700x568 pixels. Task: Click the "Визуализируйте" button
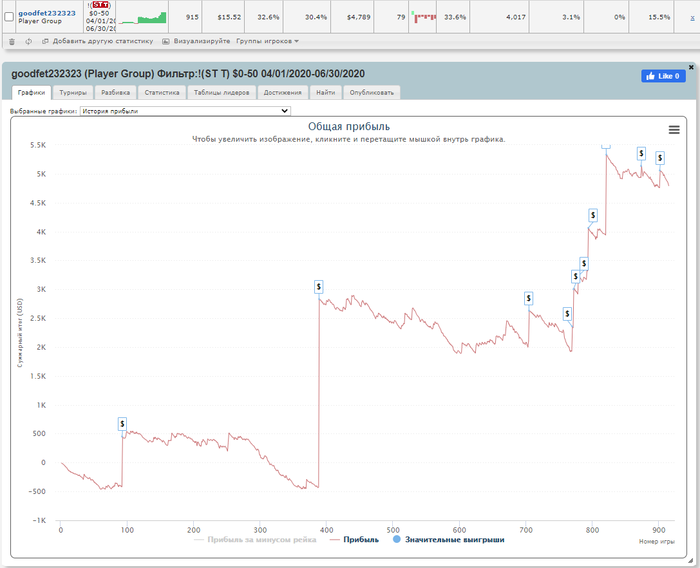click(x=202, y=41)
